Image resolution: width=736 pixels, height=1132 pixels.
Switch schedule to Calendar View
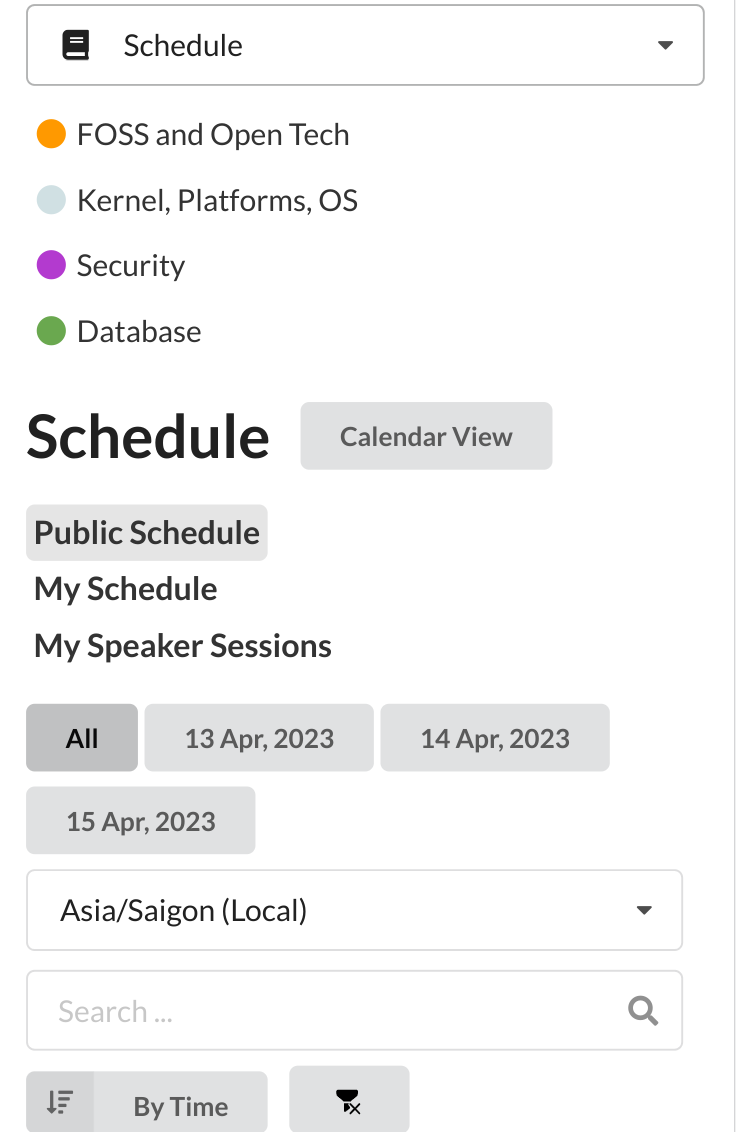point(426,436)
